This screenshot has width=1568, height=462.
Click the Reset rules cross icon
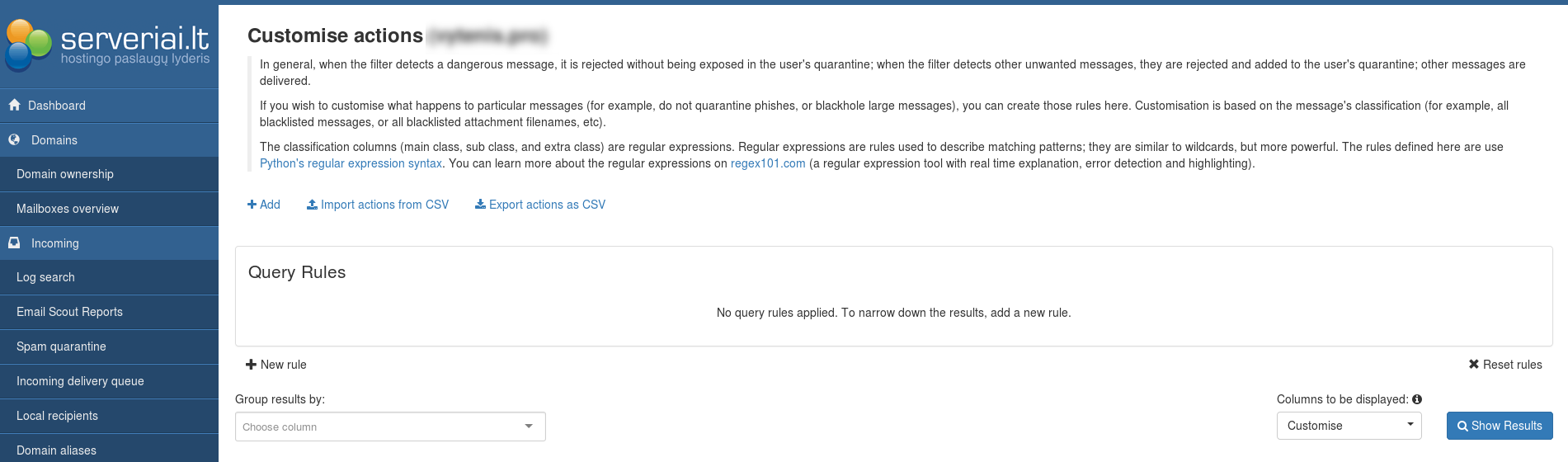(1473, 365)
